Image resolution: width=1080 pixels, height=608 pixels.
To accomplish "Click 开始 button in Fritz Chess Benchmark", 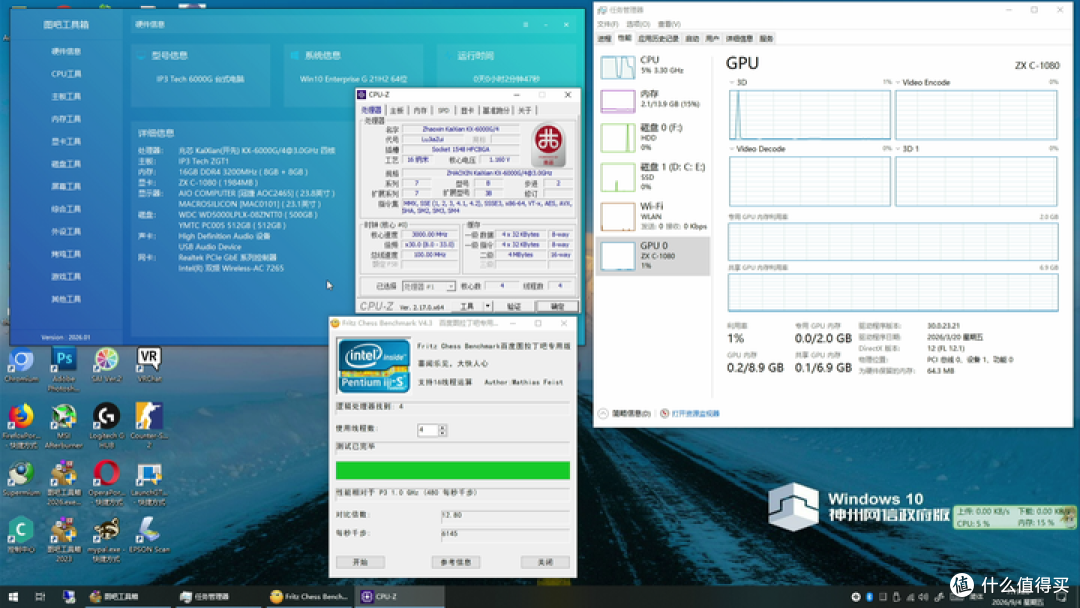I will tap(360, 563).
